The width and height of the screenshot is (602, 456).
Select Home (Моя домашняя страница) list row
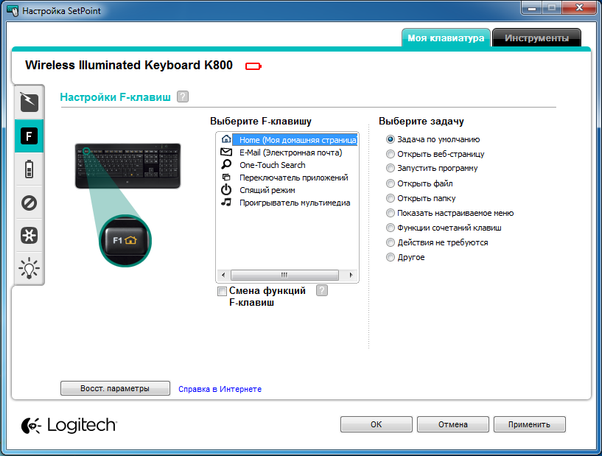[288, 139]
